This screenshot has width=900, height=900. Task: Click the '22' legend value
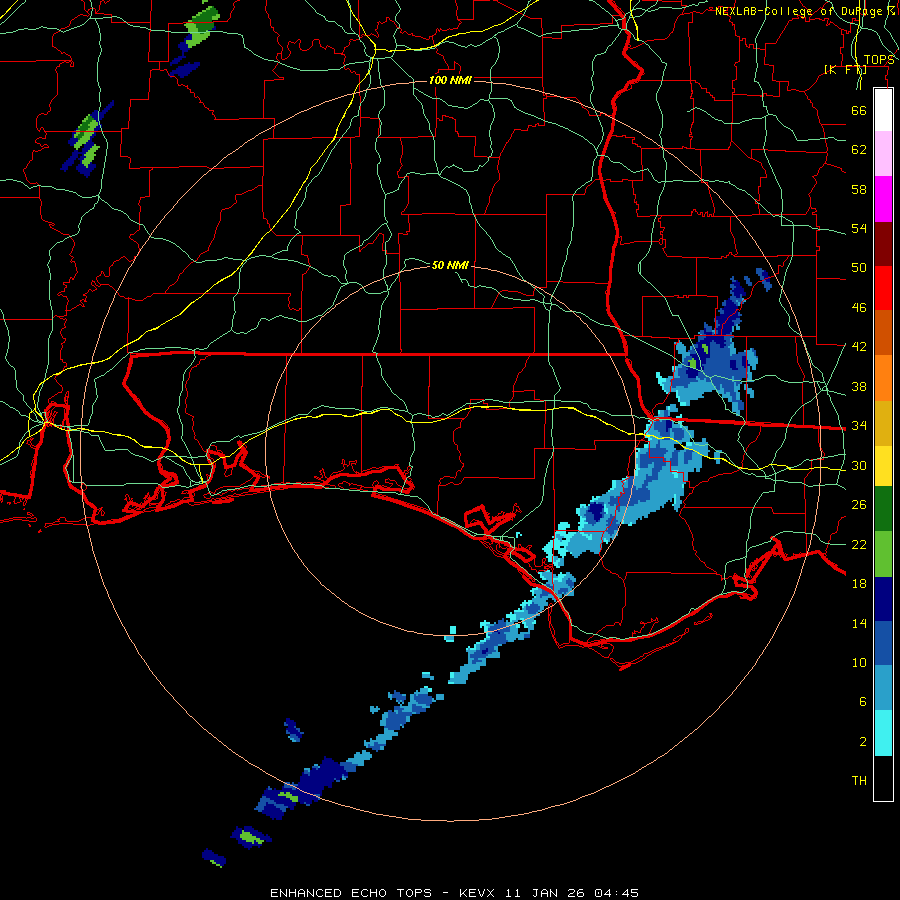[859, 544]
